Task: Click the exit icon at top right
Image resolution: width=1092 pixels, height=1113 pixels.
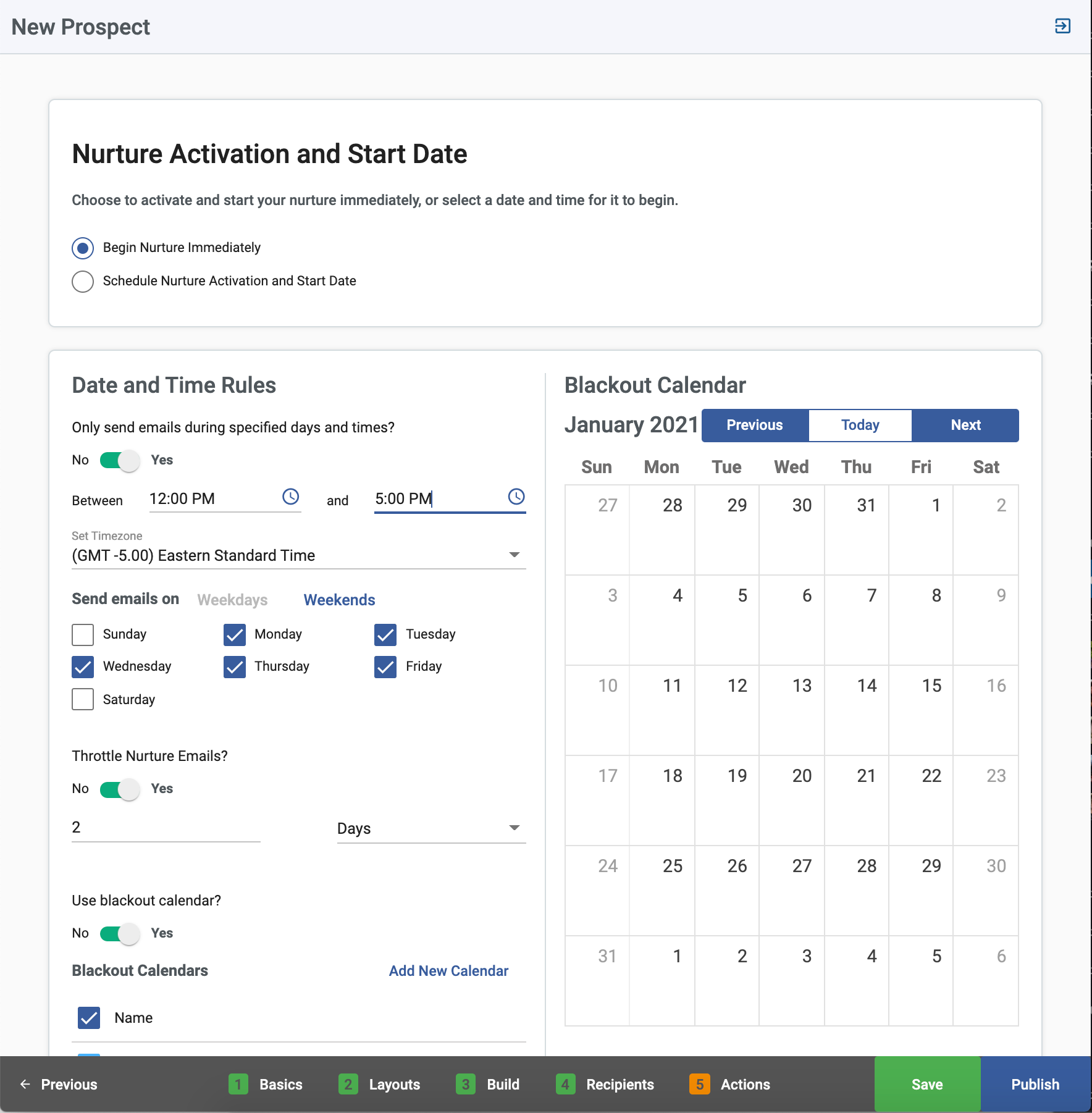Action: tap(1062, 26)
